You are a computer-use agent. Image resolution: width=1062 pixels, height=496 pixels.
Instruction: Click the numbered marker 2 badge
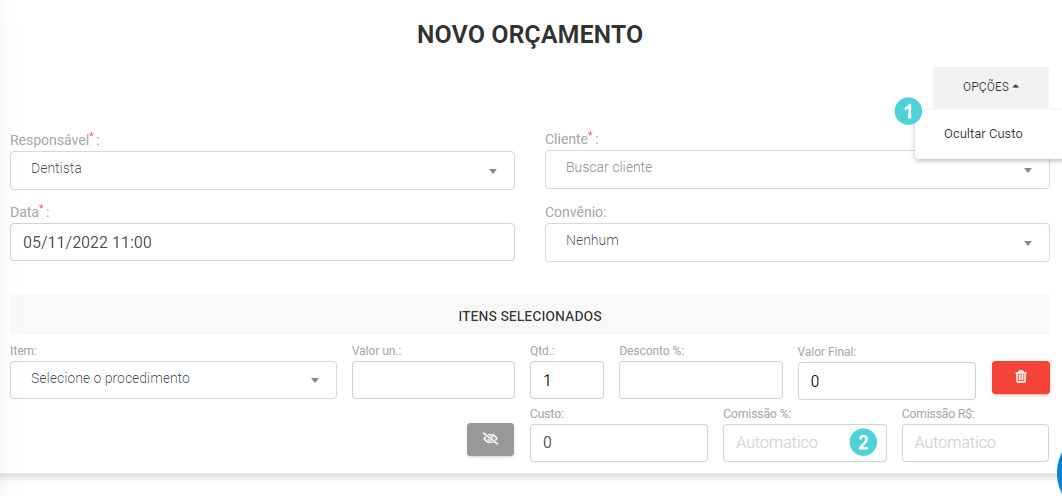[x=864, y=442]
